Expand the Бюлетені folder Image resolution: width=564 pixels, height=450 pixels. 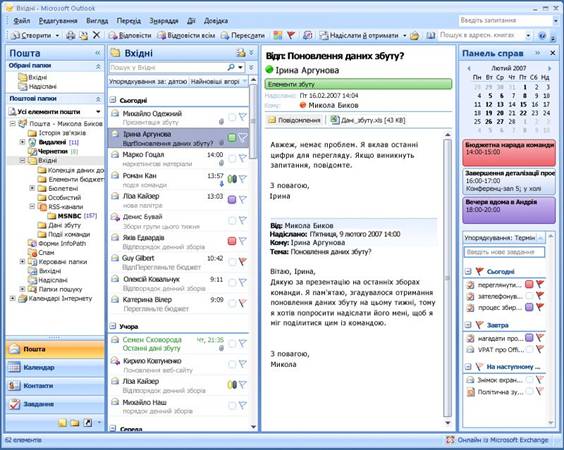(32, 188)
